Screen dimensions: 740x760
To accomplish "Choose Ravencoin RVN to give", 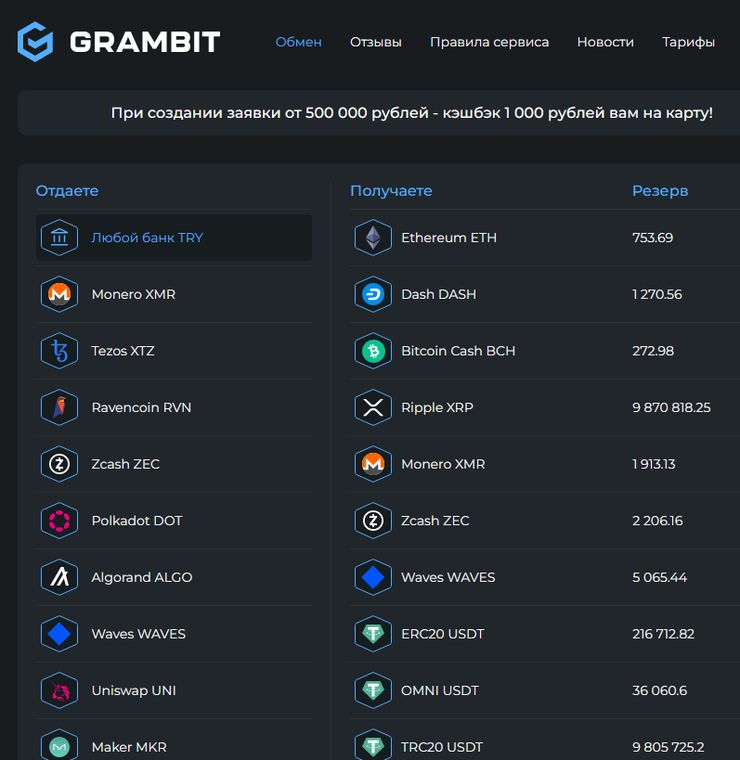I will 174,407.
